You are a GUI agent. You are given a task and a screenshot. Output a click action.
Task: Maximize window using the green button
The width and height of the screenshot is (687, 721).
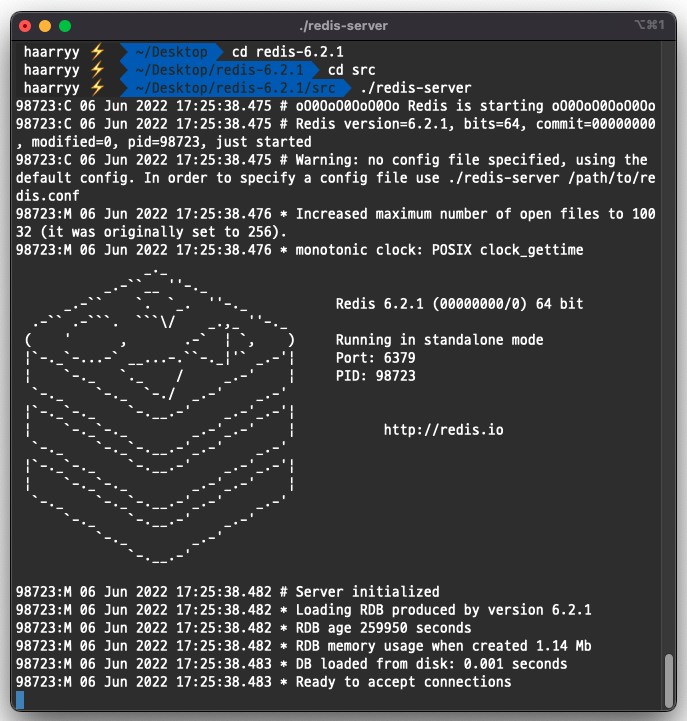pyautogui.click(x=65, y=26)
